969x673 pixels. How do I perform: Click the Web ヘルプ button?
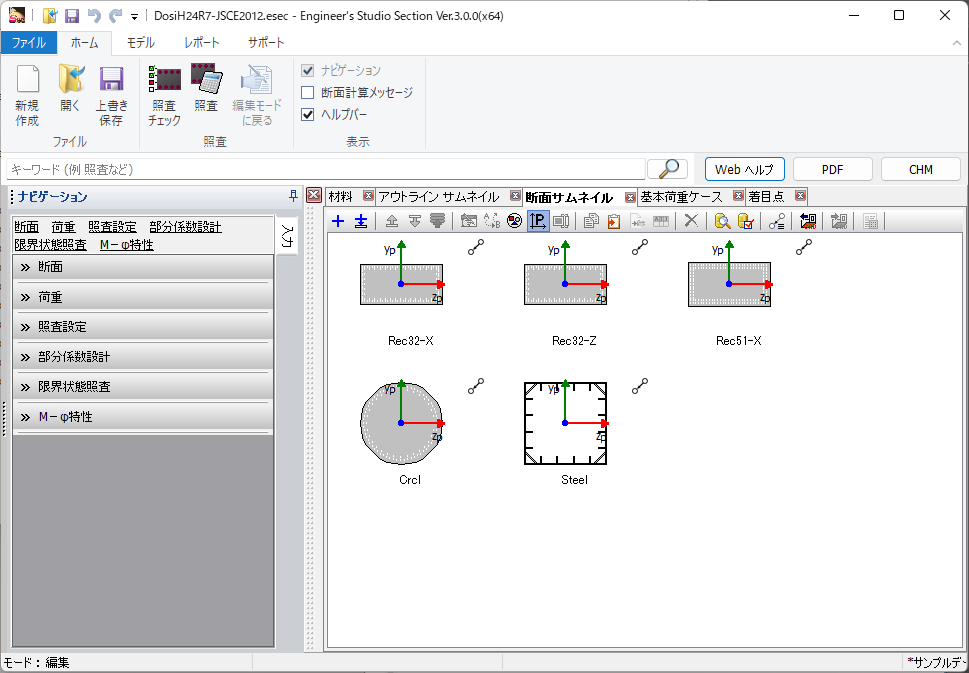[x=744, y=170]
